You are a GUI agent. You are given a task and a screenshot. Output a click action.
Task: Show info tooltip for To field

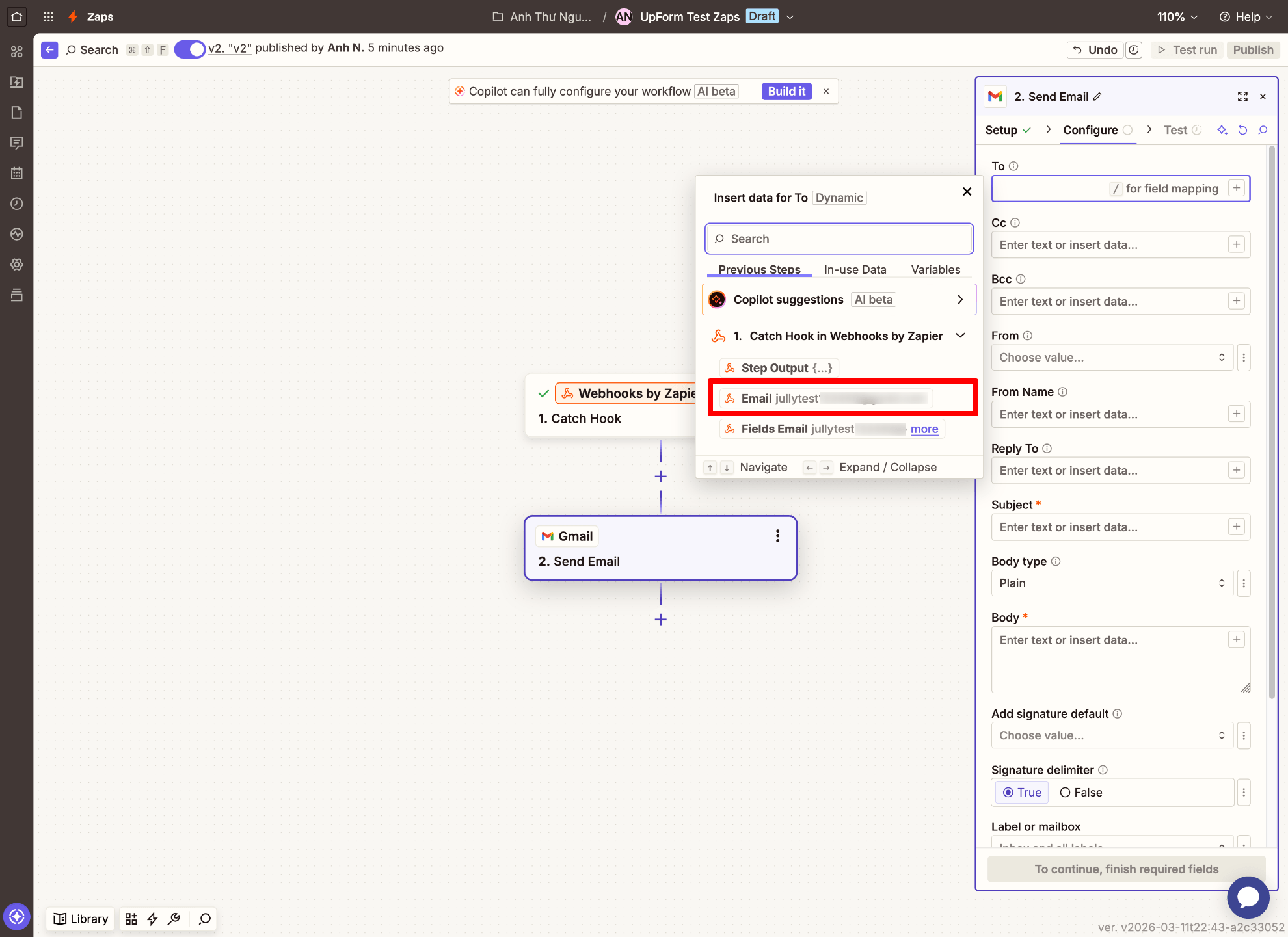point(1013,166)
